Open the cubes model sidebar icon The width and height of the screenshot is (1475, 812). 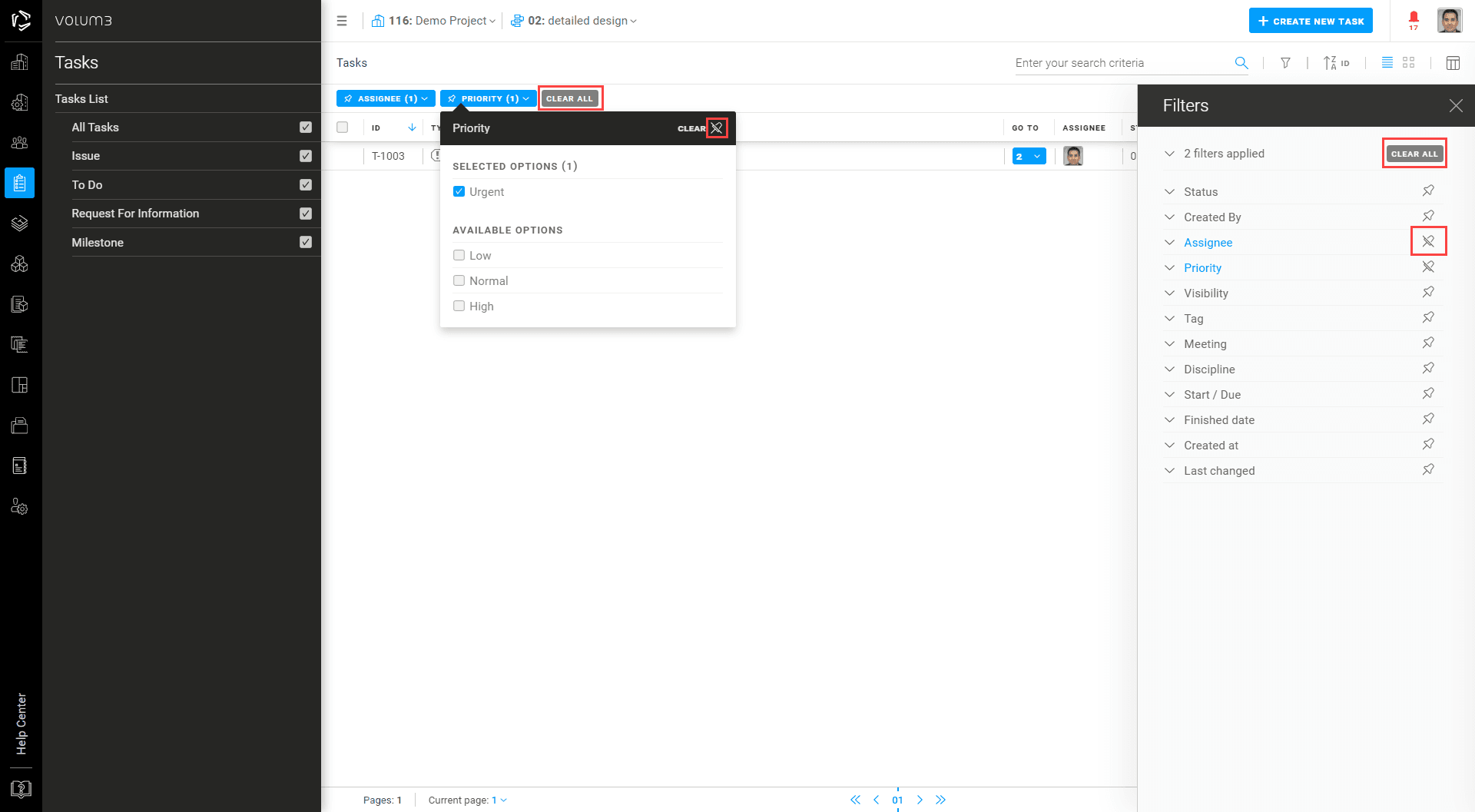click(x=20, y=264)
